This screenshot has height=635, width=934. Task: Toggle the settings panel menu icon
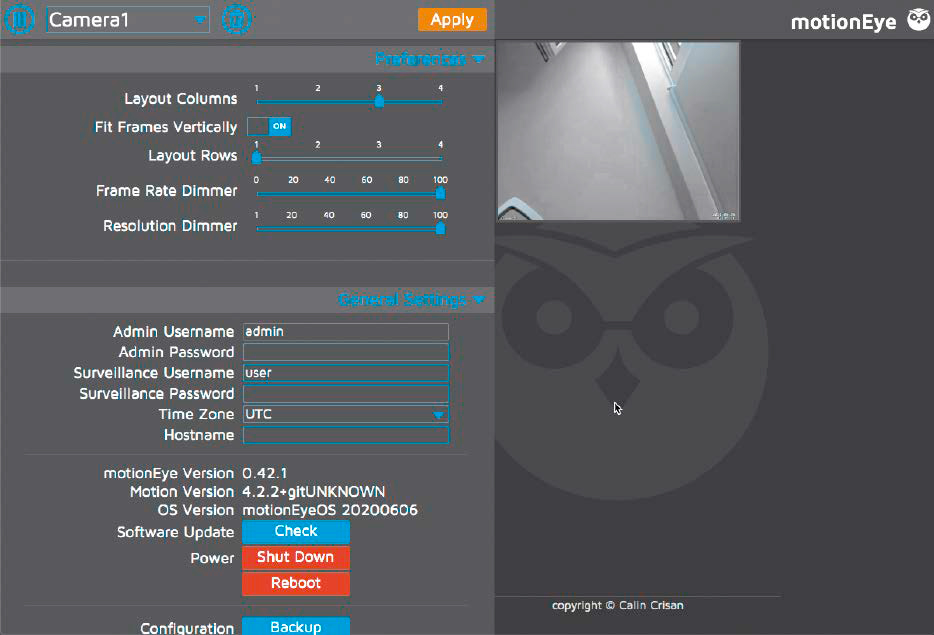pyautogui.click(x=20, y=19)
